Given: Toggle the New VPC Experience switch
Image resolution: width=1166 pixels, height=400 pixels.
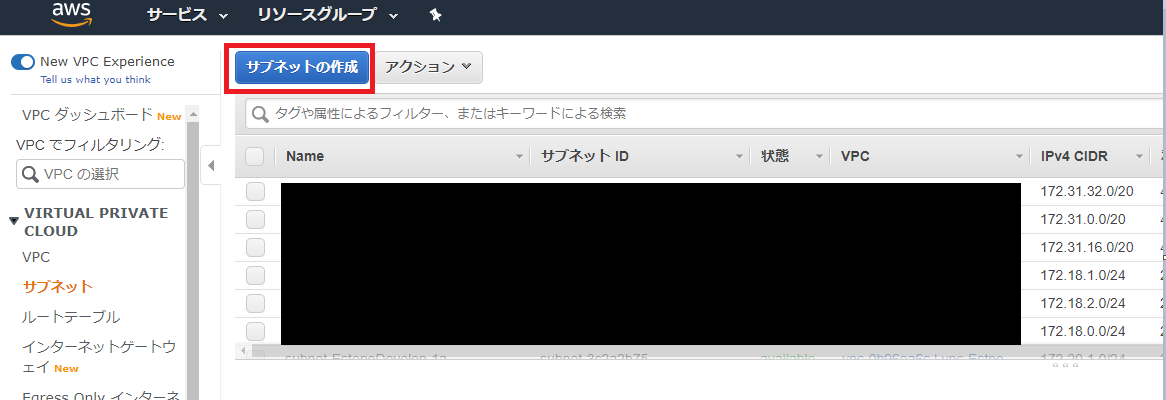Looking at the screenshot, I should point(23,62).
